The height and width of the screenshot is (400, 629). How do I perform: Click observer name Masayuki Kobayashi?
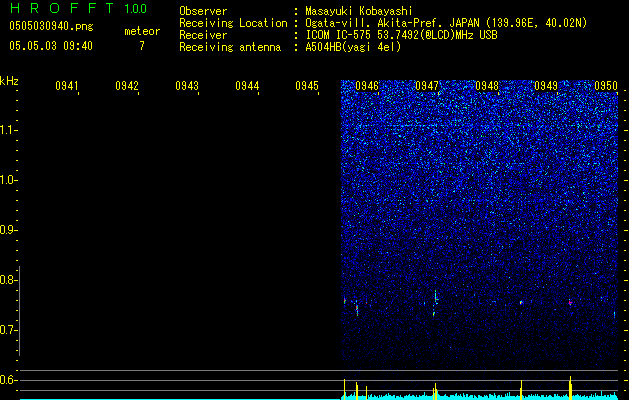(x=359, y=11)
